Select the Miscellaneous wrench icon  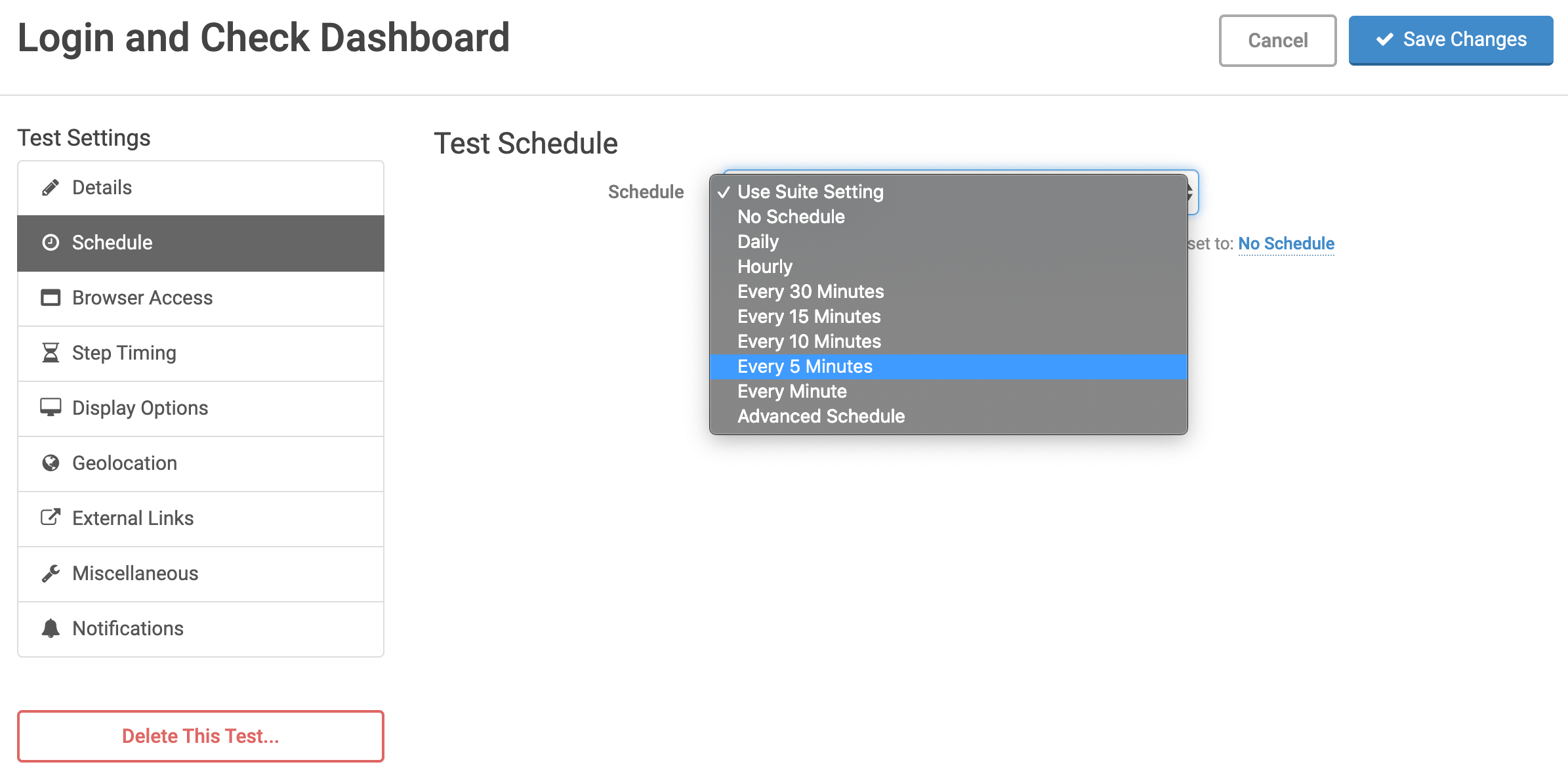(x=51, y=573)
